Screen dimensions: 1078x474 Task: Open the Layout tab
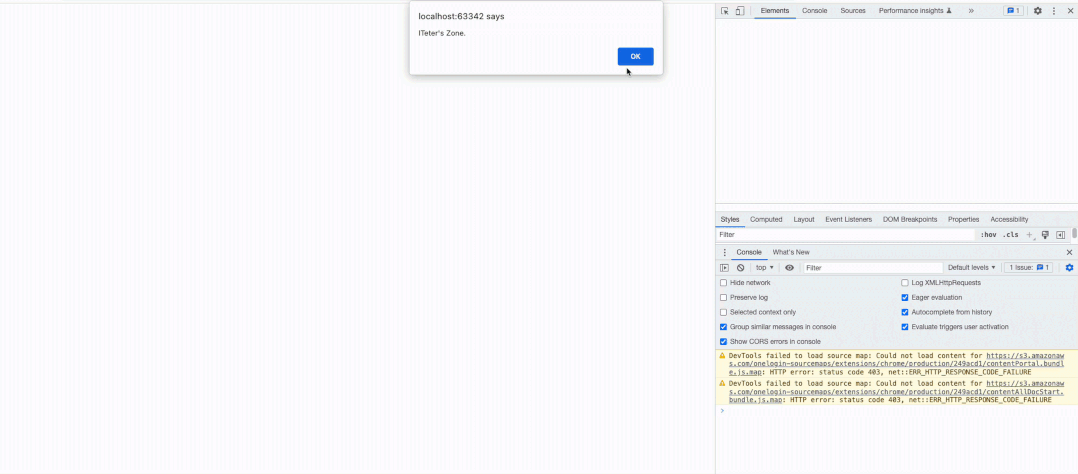click(804, 219)
